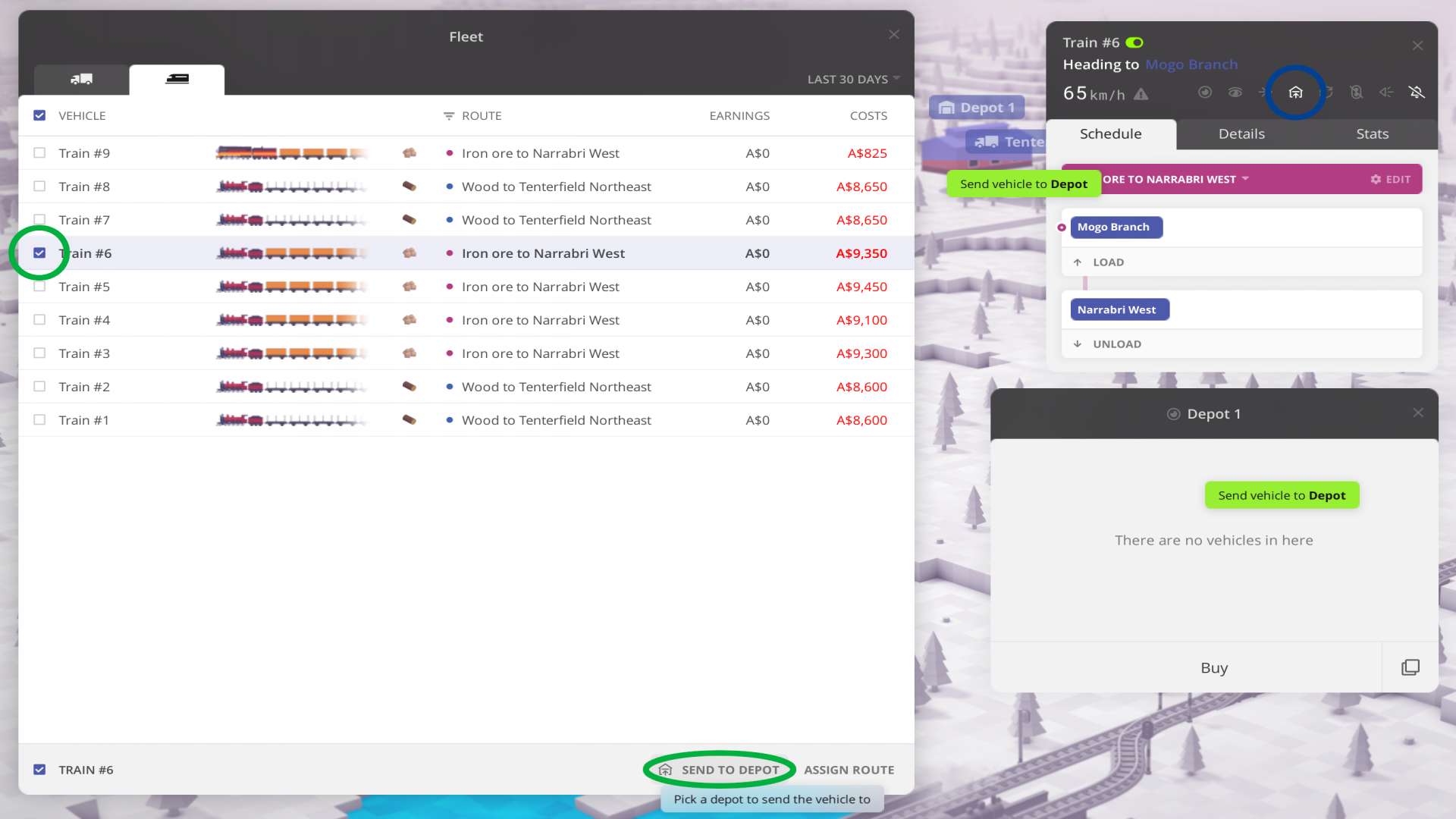Sound the horn with the speaker icon
The image size is (1456, 819).
tap(1386, 93)
